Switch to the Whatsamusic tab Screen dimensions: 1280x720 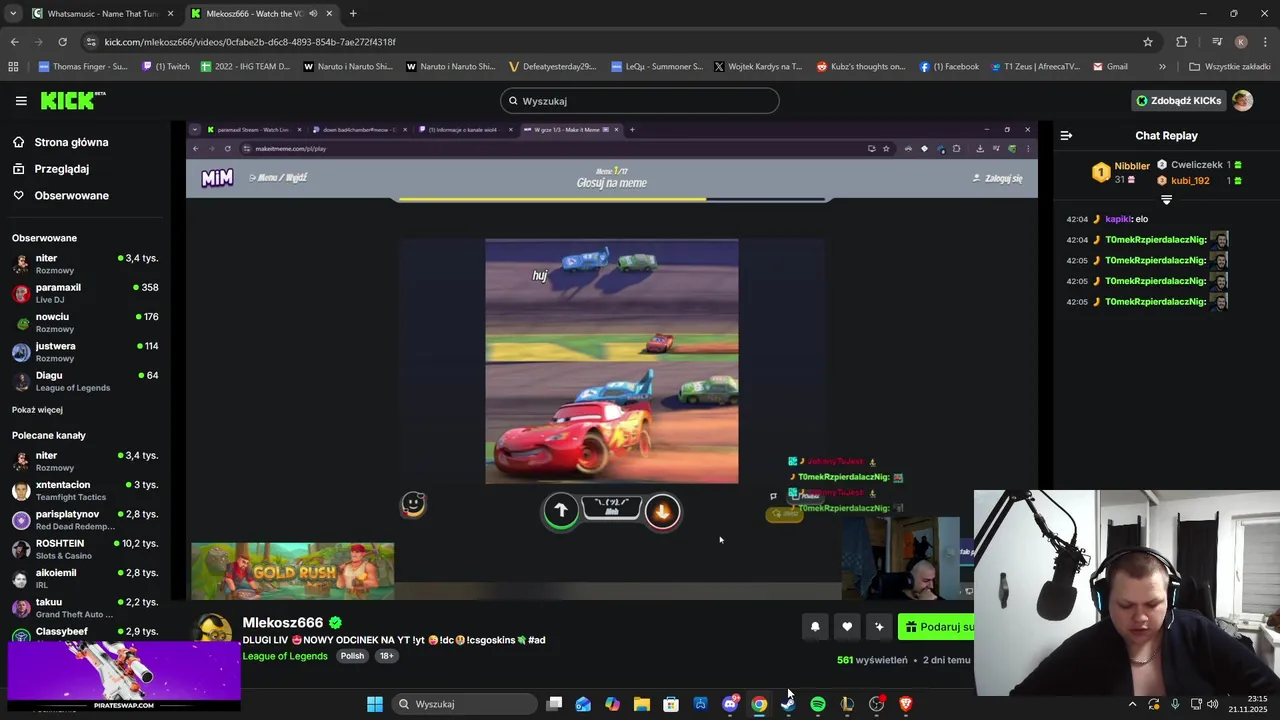pyautogui.click(x=102, y=14)
